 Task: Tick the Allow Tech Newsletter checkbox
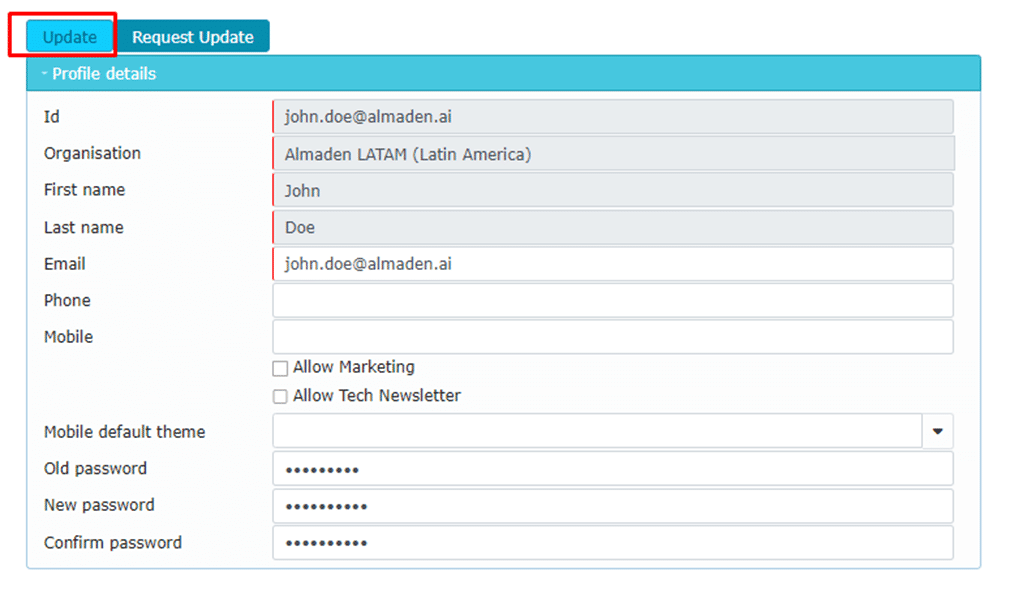tap(280, 396)
